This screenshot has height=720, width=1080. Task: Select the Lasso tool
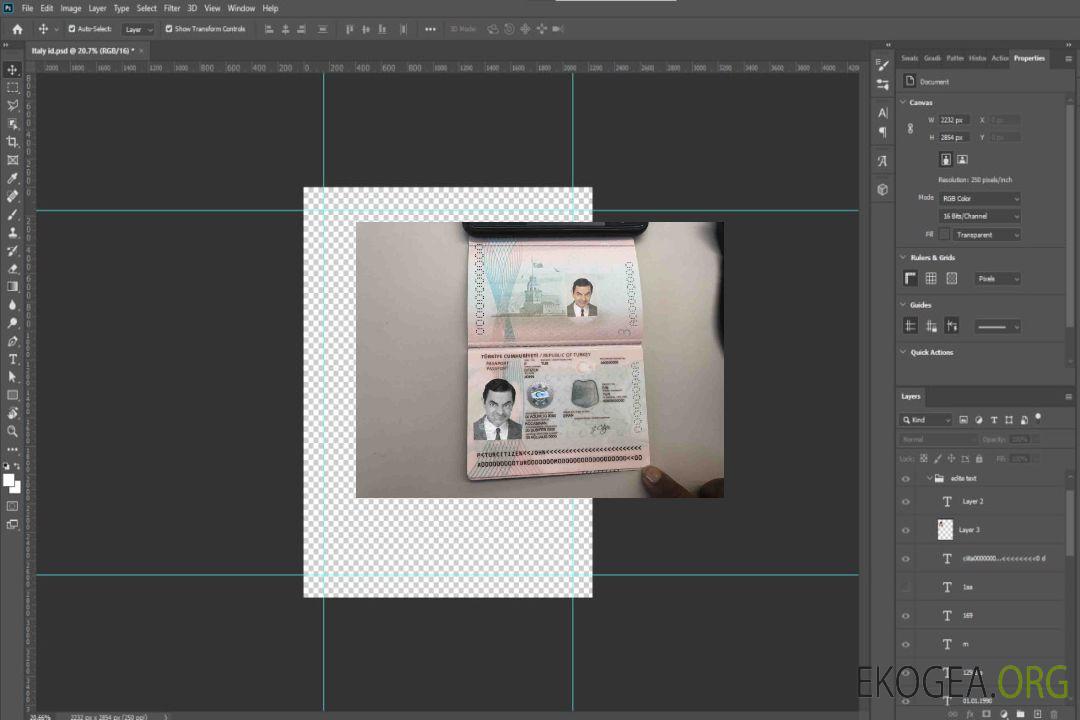click(x=12, y=105)
